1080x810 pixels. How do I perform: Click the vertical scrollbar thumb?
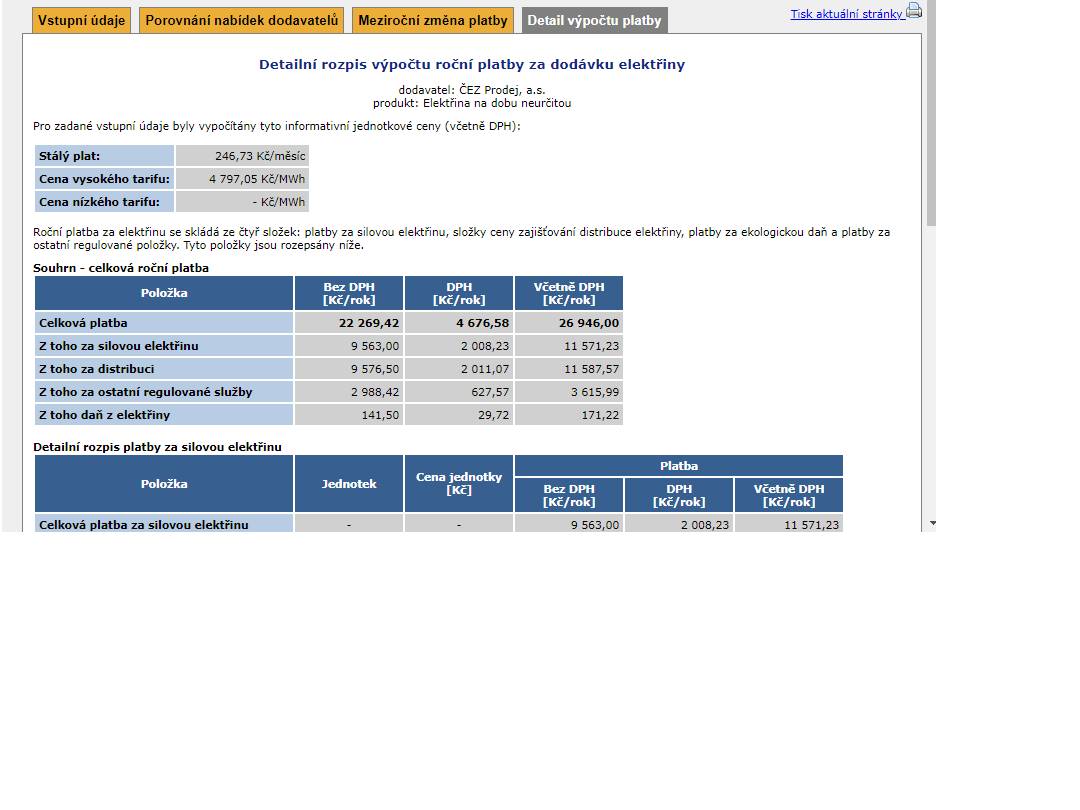pyautogui.click(x=931, y=113)
